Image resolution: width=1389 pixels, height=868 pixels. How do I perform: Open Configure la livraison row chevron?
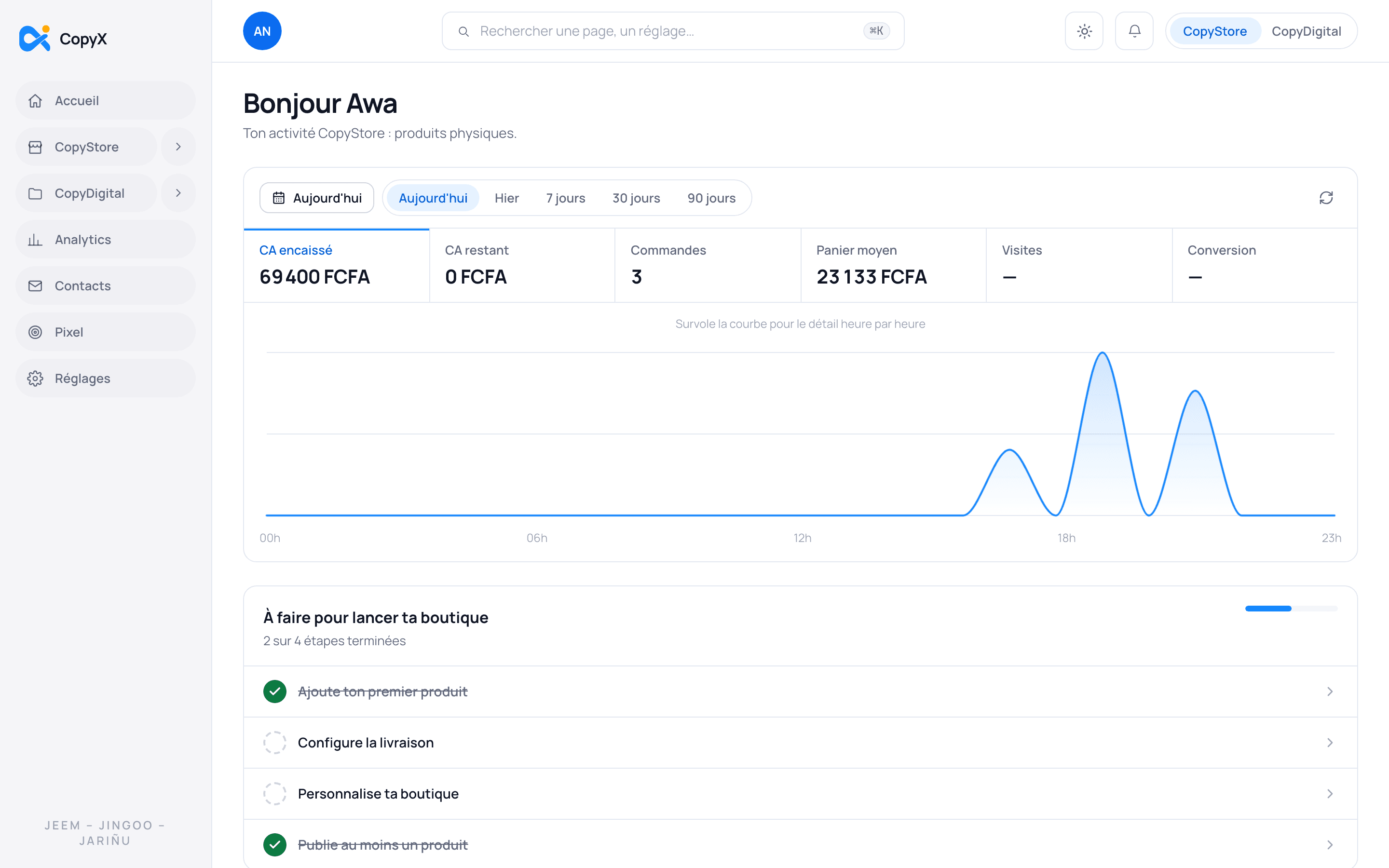pos(1330,743)
